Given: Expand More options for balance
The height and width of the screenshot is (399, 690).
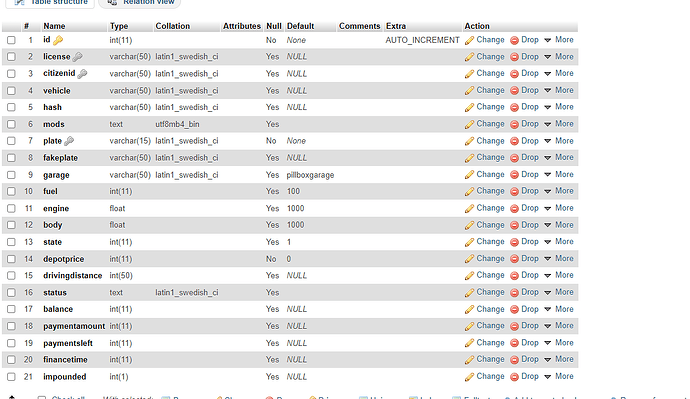Looking at the screenshot, I should pyautogui.click(x=559, y=309).
